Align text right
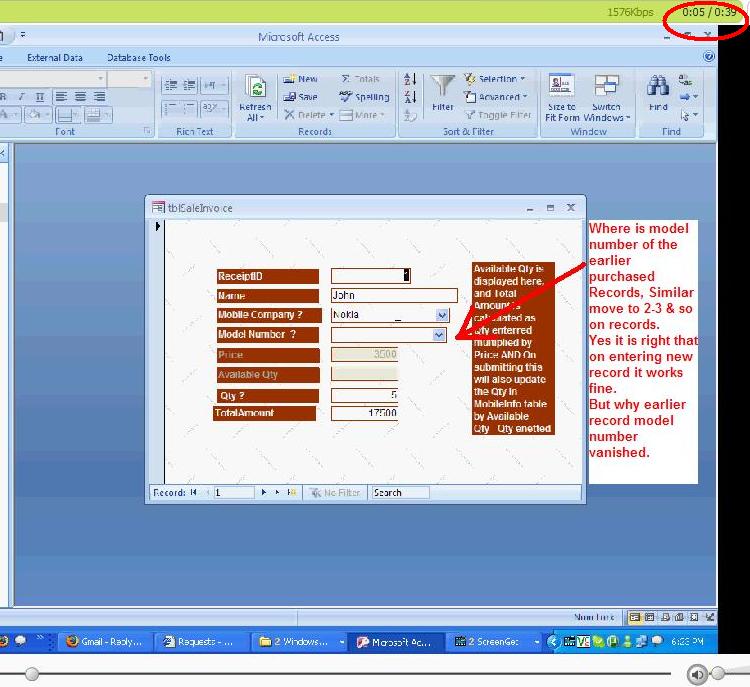The width and height of the screenshot is (750, 687). pos(99,97)
